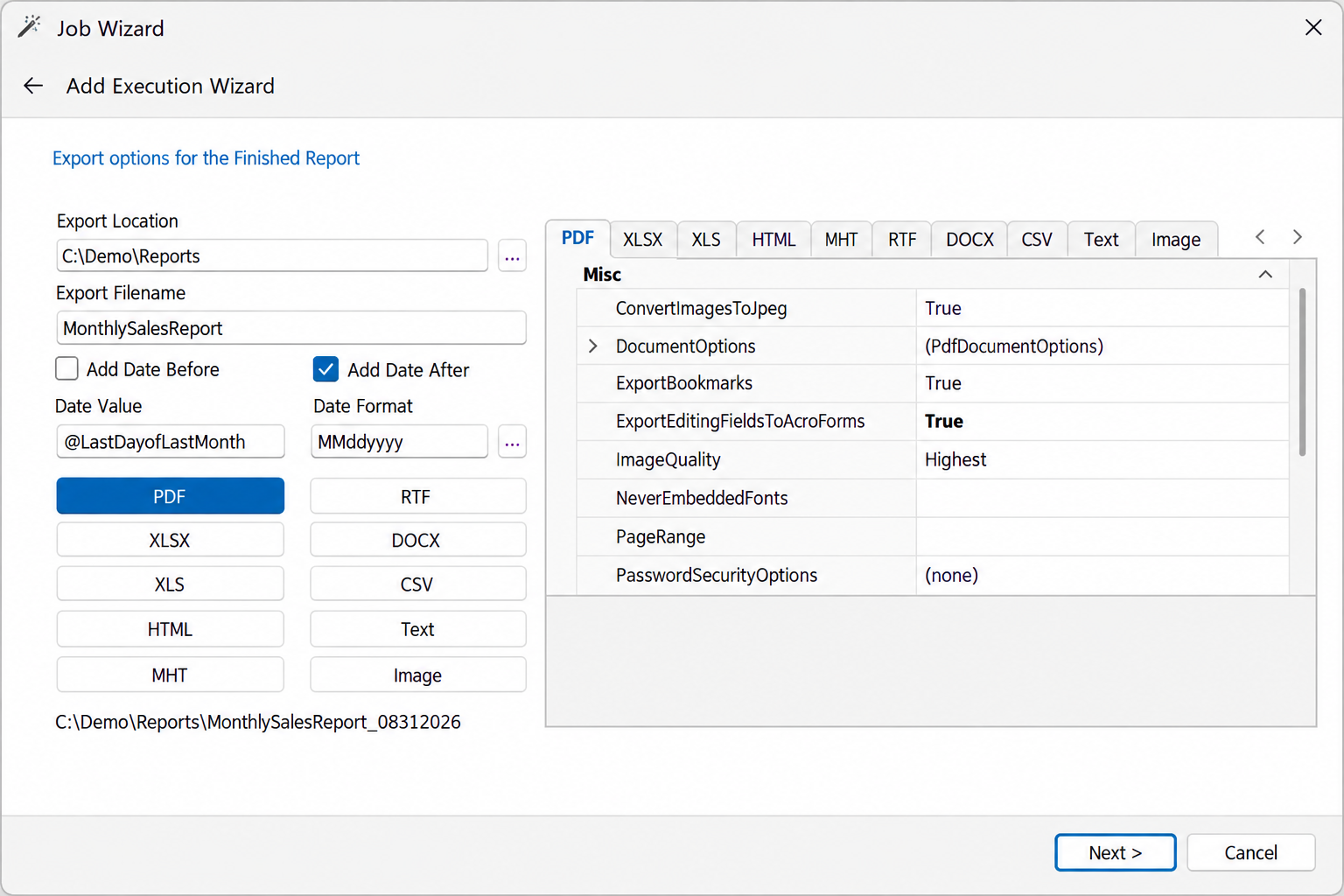
Task: Switch to the XLSX options tab
Action: (x=642, y=240)
